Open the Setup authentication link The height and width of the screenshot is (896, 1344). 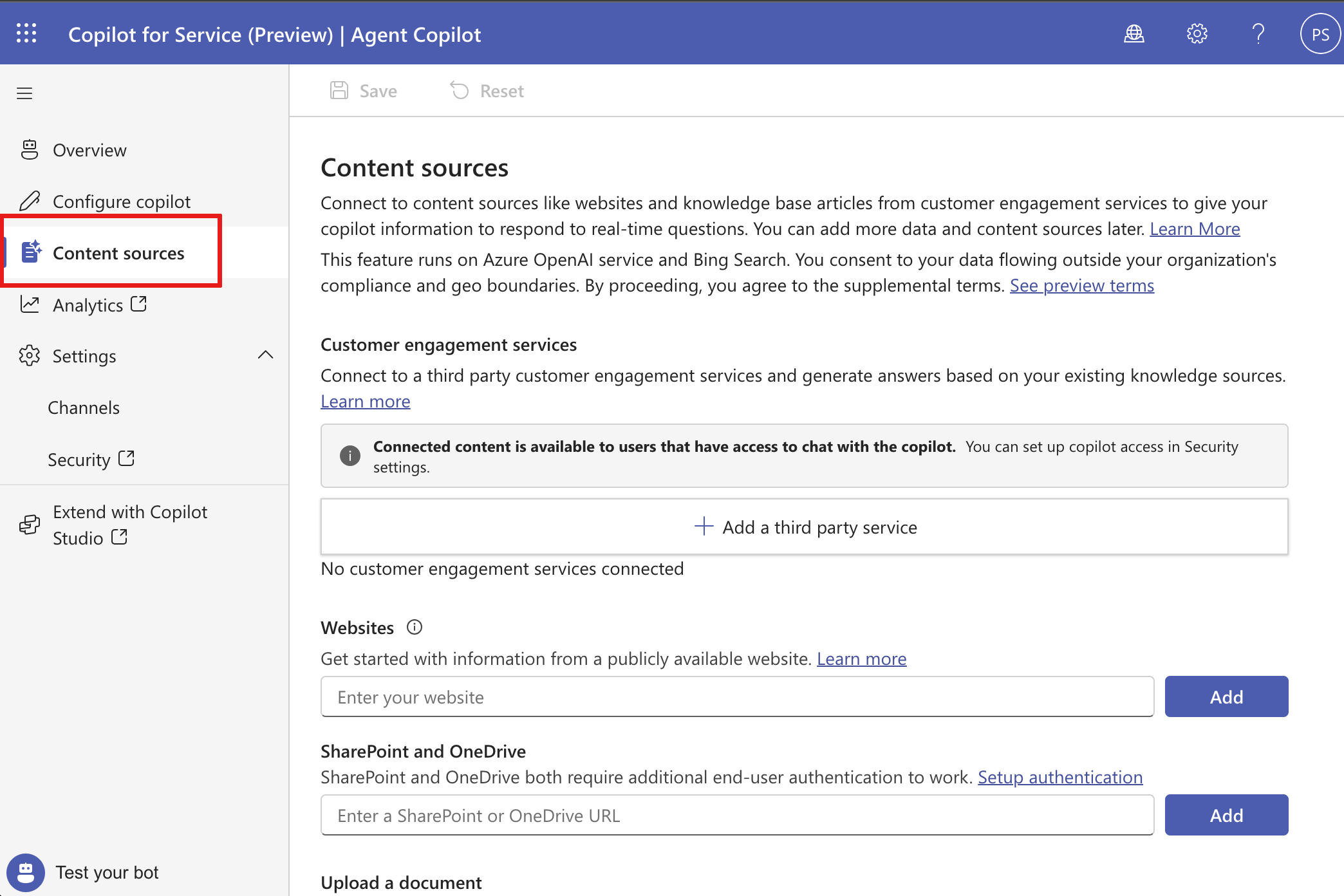click(1060, 777)
